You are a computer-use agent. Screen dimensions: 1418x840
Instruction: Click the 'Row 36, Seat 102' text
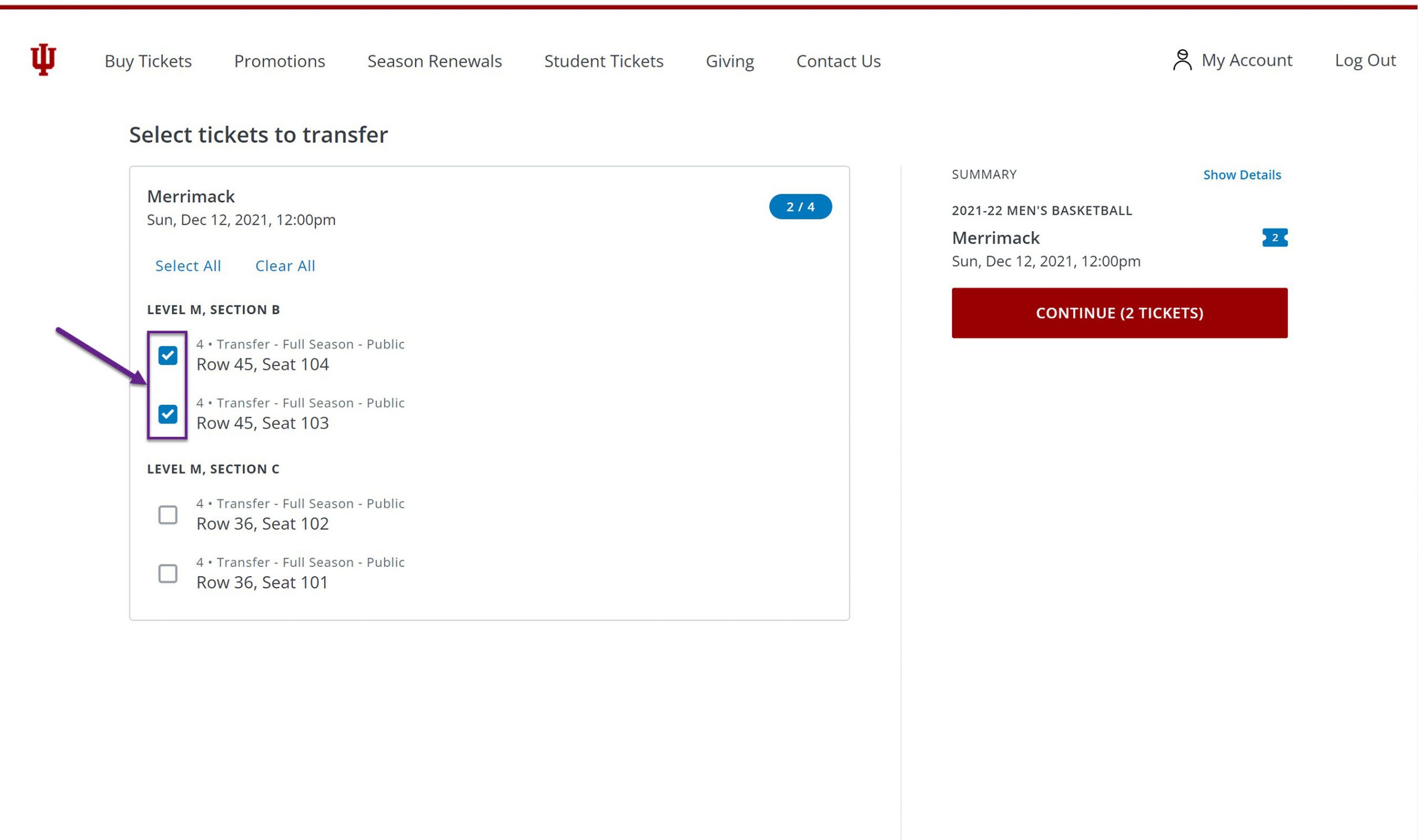[x=263, y=524]
